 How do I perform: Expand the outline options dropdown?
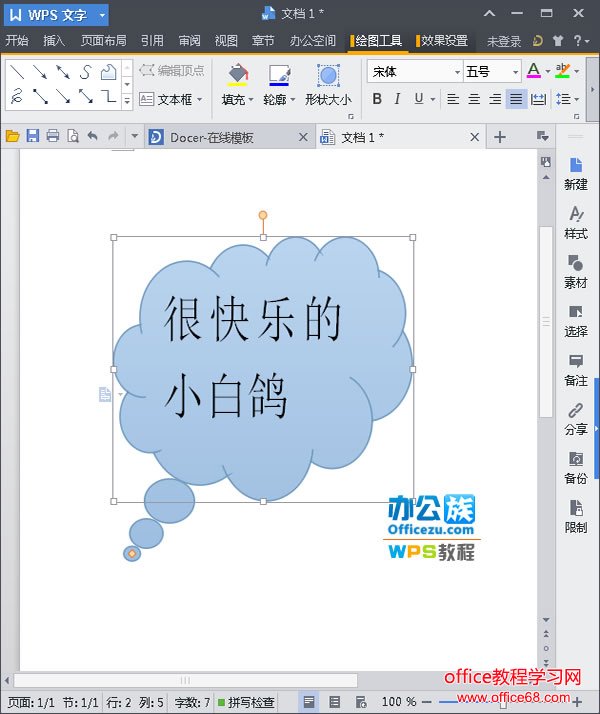pyautogui.click(x=293, y=99)
